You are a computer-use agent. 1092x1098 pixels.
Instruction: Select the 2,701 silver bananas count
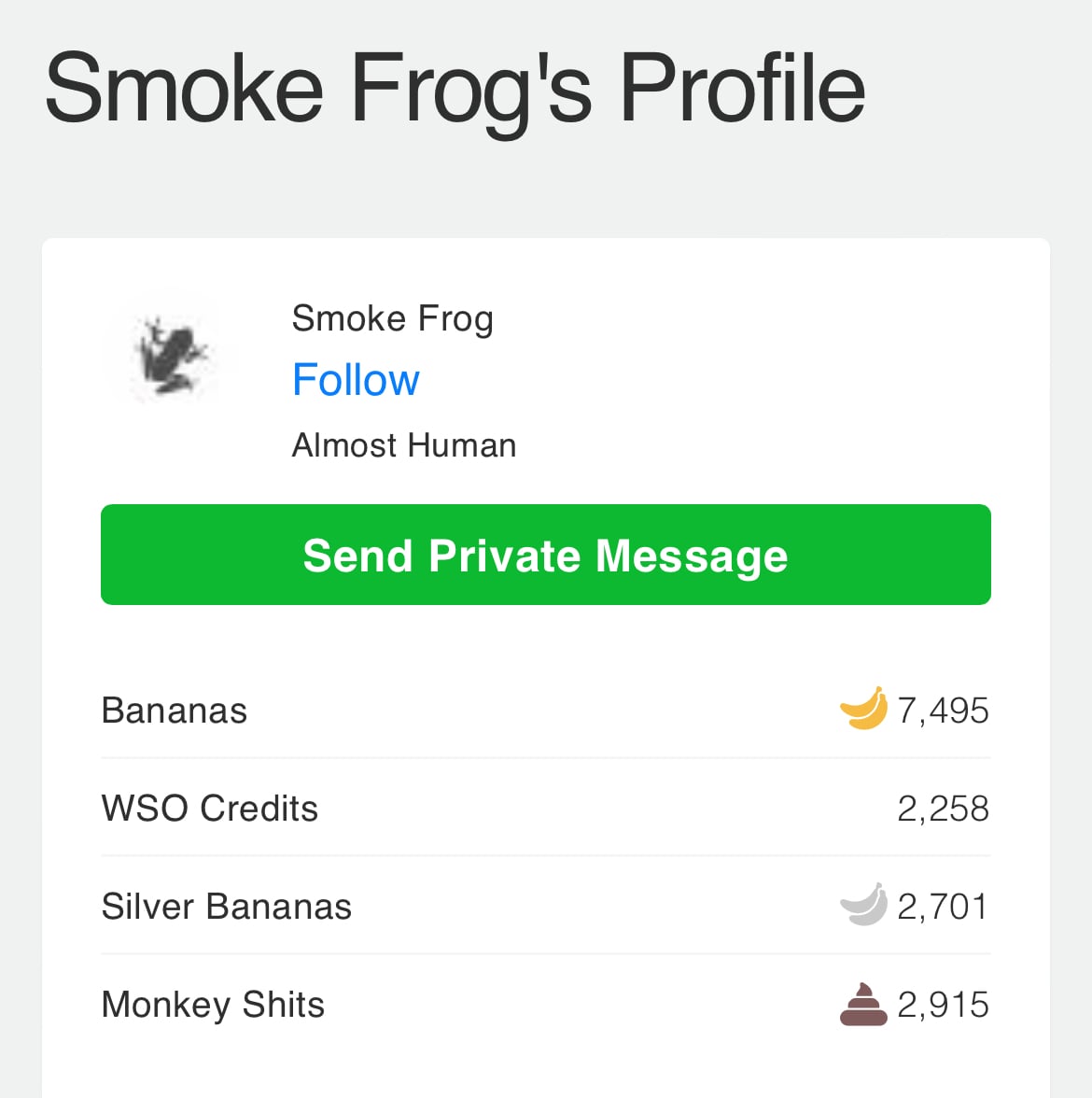point(943,907)
